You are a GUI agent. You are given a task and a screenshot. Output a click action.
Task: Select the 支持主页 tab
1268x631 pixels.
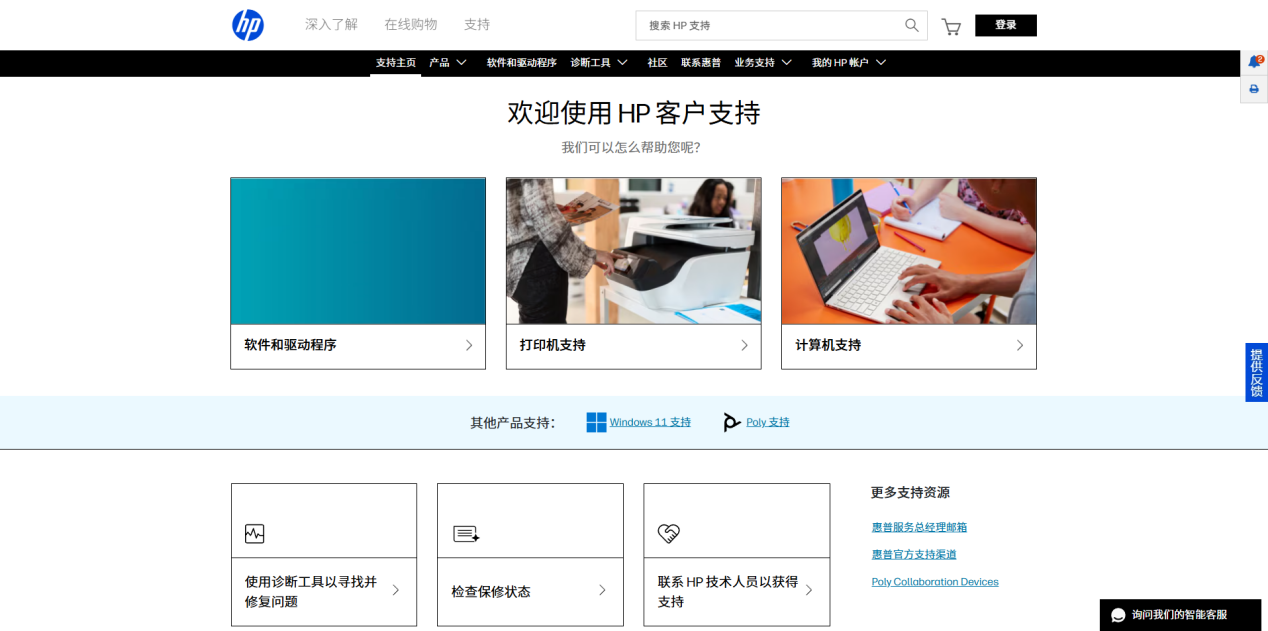[396, 62]
